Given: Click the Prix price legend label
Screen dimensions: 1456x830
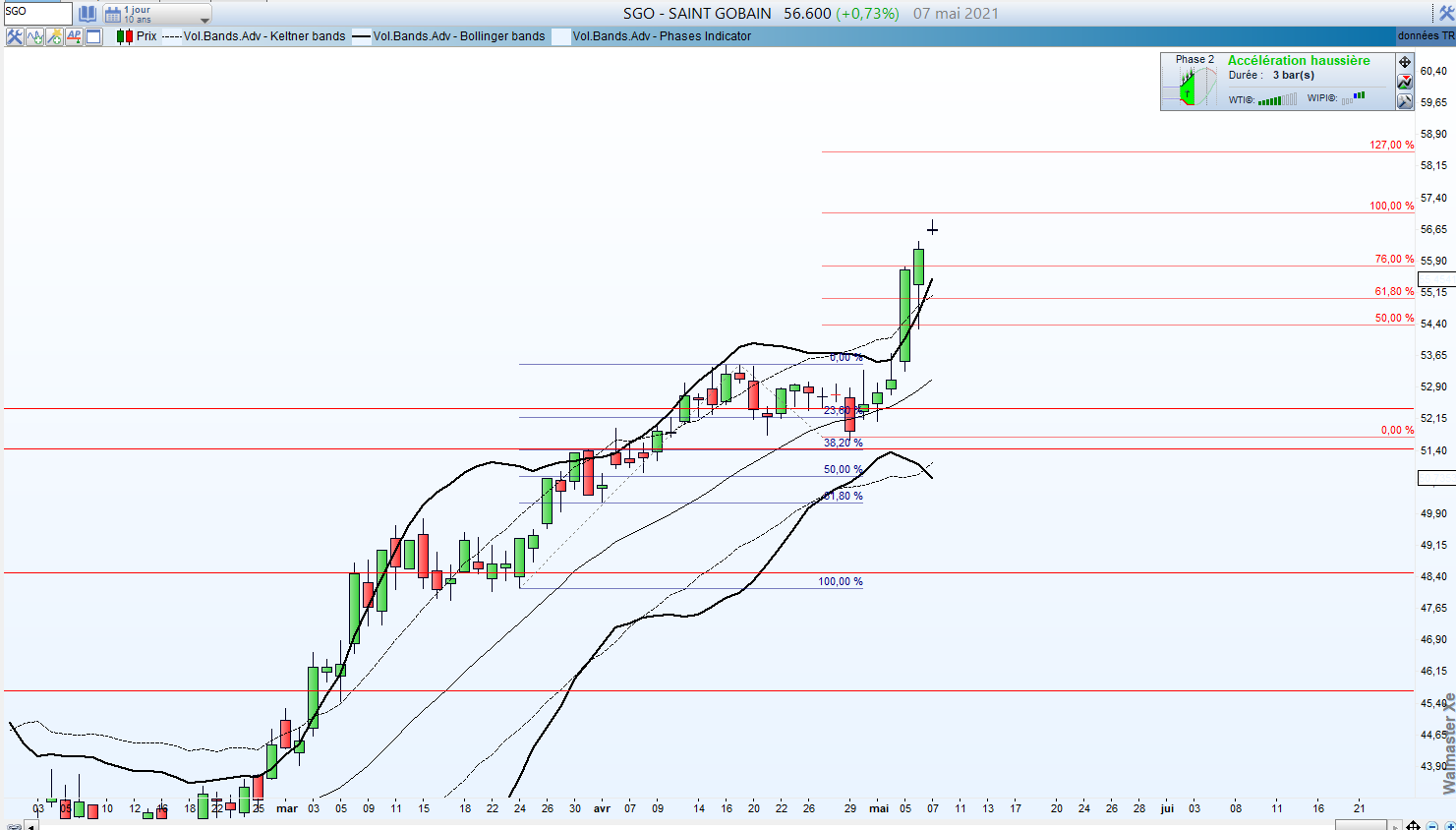Looking at the screenshot, I should pos(146,36).
